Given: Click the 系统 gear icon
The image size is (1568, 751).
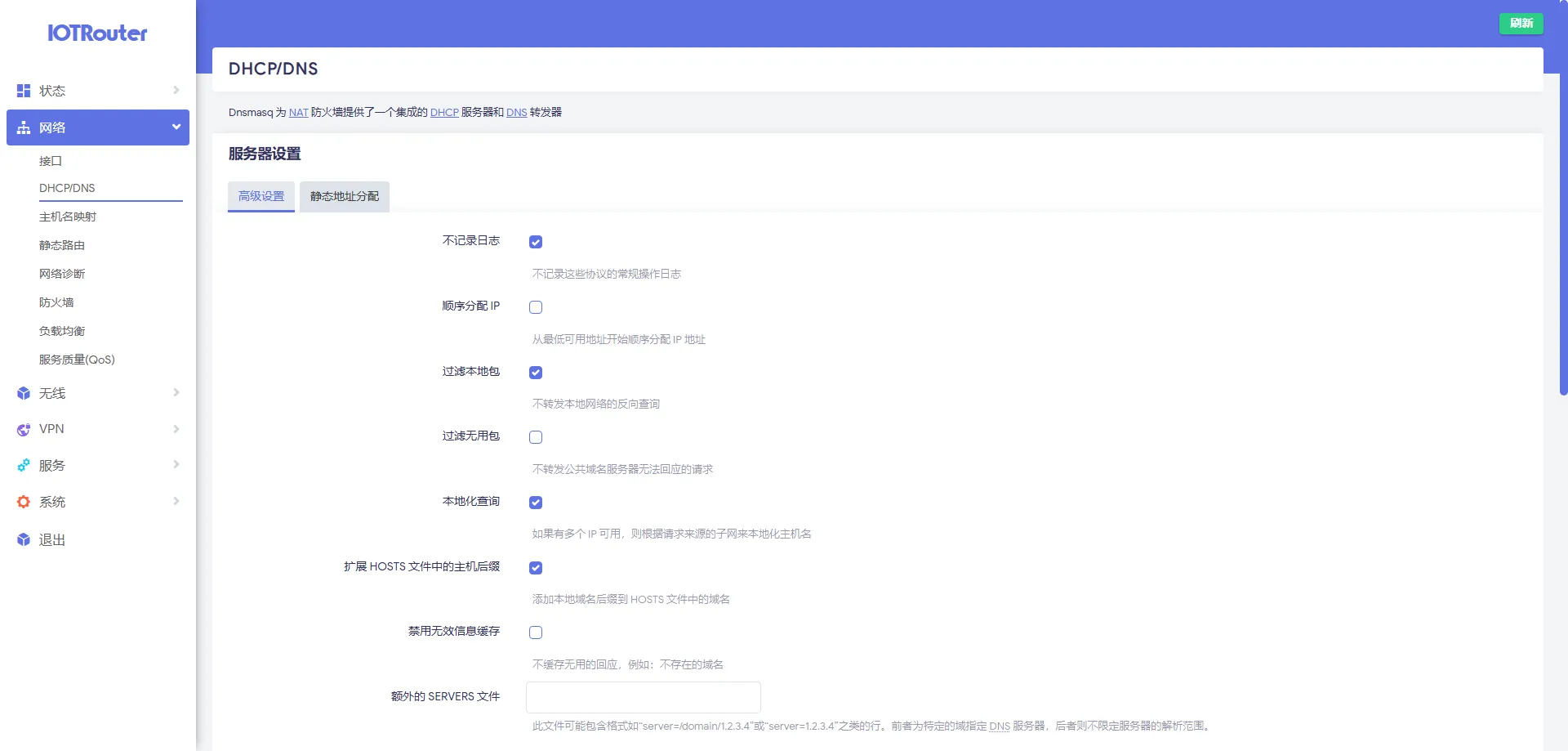Looking at the screenshot, I should coord(24,502).
